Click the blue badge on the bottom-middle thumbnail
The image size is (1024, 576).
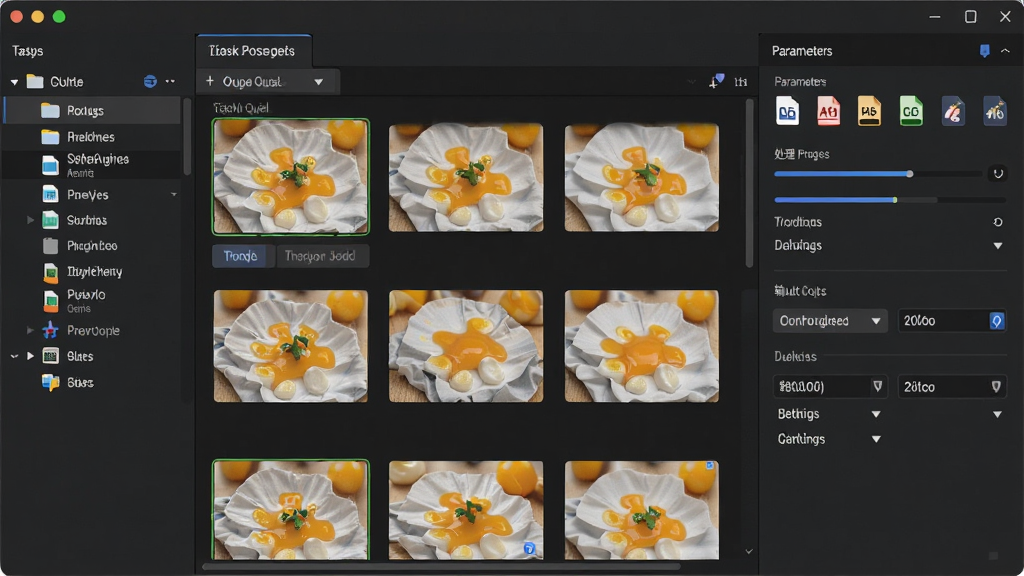[529, 549]
